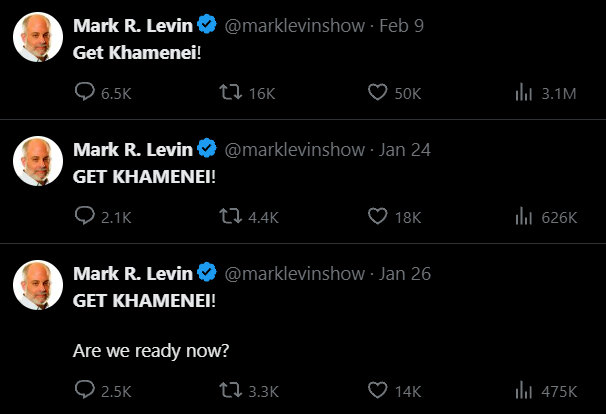Click the Jan 26 date link
606x414 pixels.
406,273
